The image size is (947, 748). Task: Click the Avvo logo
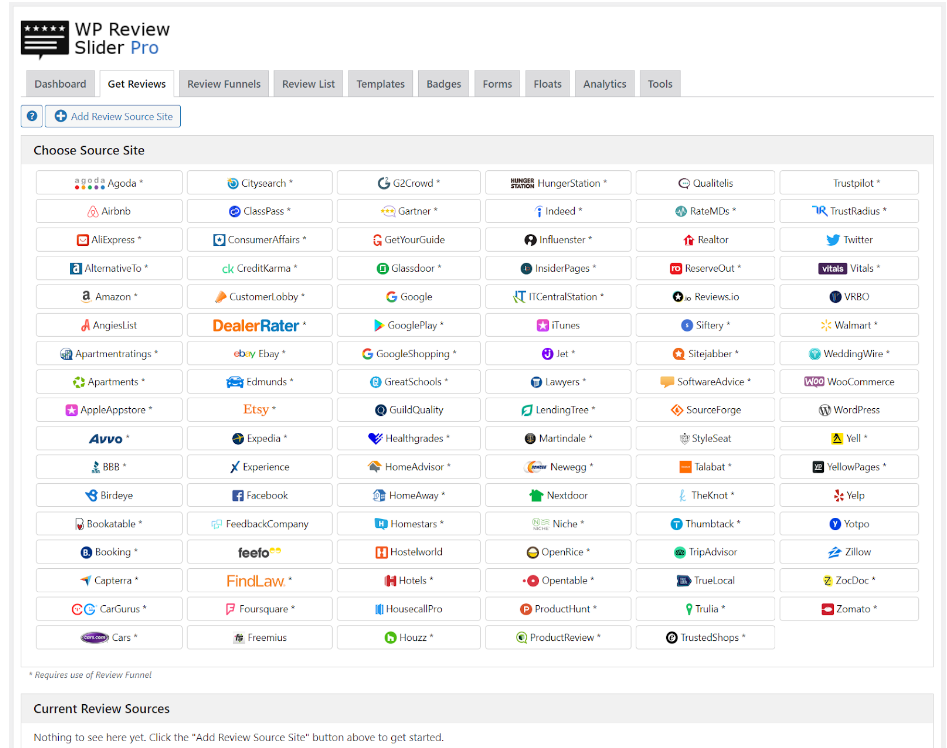click(106, 439)
